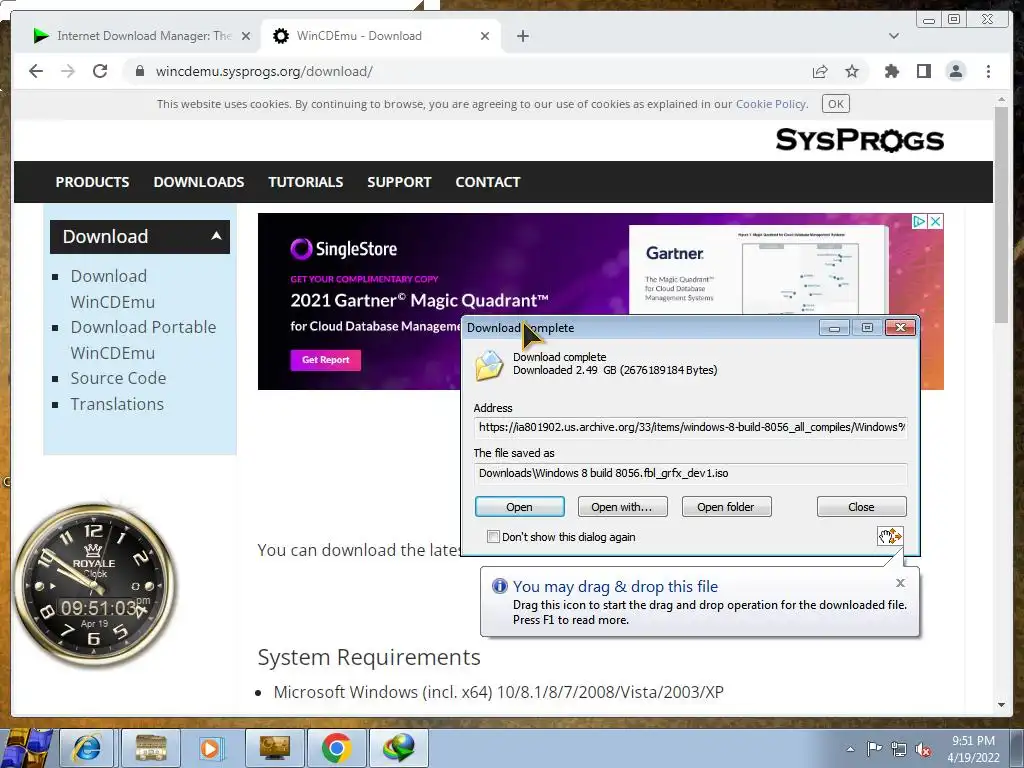The image size is (1024, 768).
Task: Open CONTACT menu
Action: (488, 182)
